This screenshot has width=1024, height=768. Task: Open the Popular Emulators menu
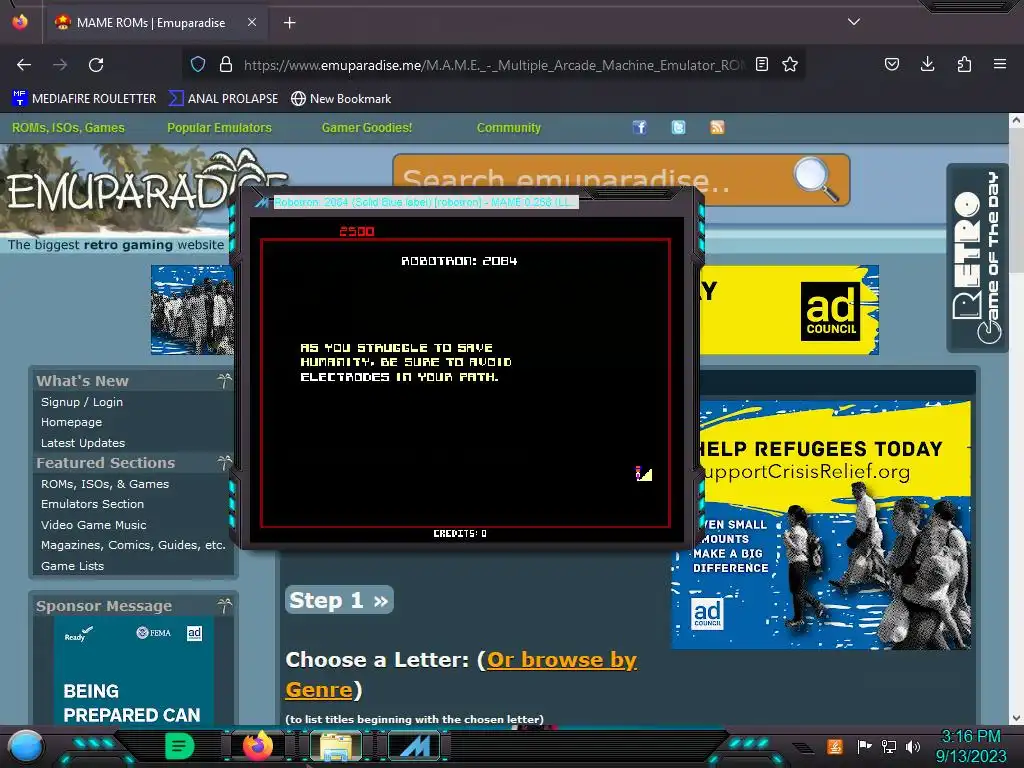[x=219, y=128]
